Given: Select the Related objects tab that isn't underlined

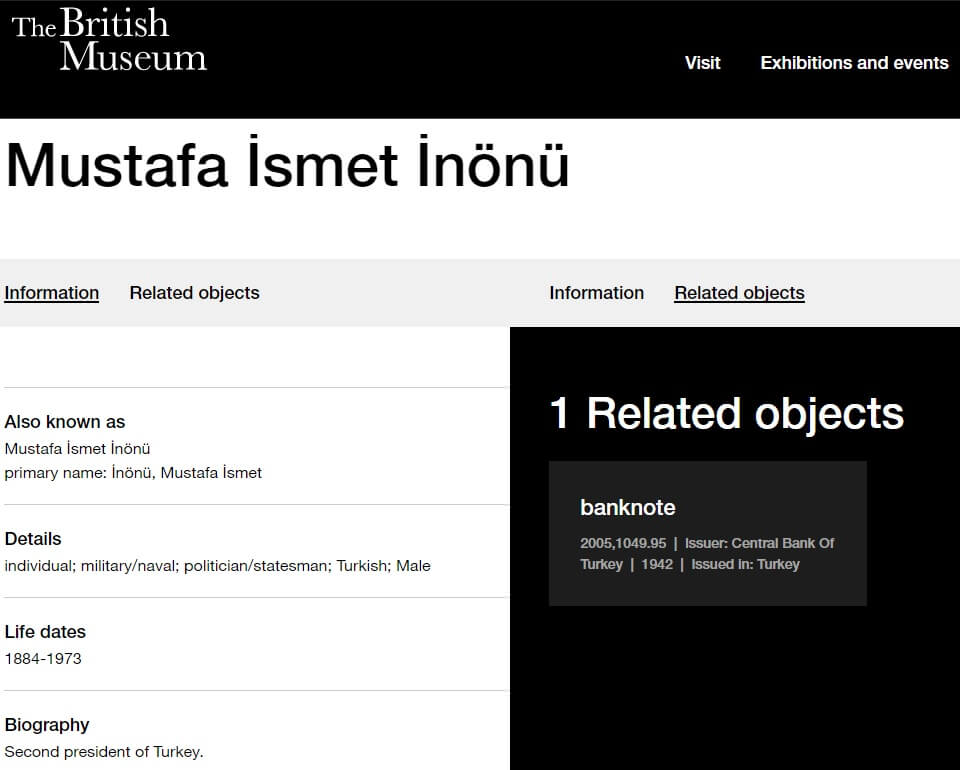Looking at the screenshot, I should [194, 293].
